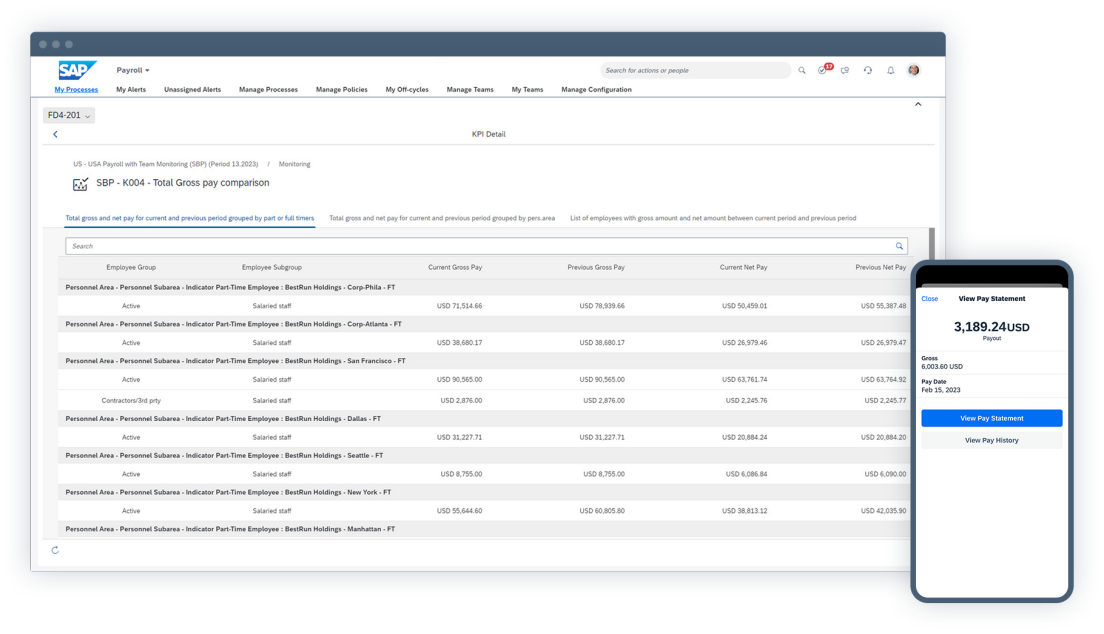Open the search icon in the top bar
Screen dimensions: 1104x634
coord(801,70)
